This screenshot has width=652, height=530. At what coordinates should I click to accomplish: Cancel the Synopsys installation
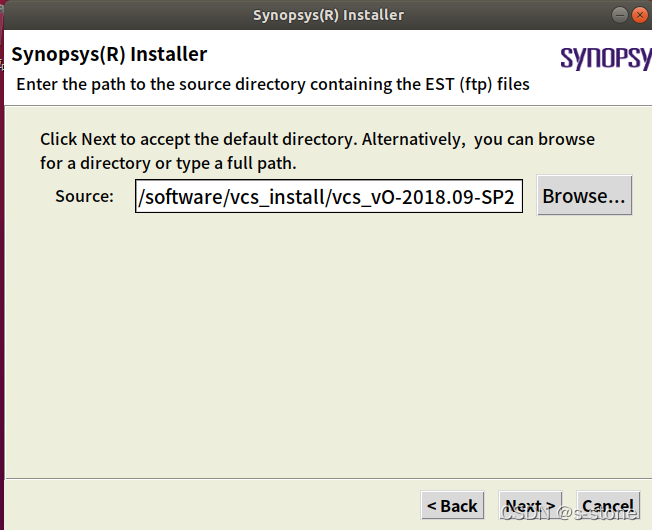coord(608,505)
